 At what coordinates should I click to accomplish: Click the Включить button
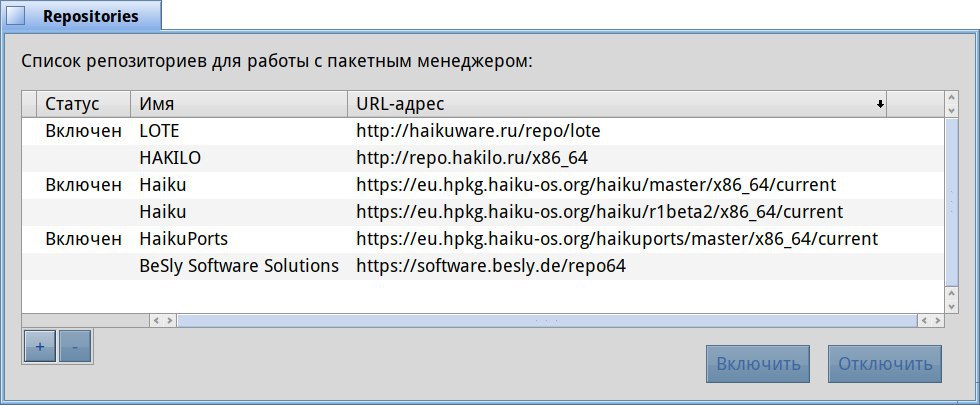758,364
